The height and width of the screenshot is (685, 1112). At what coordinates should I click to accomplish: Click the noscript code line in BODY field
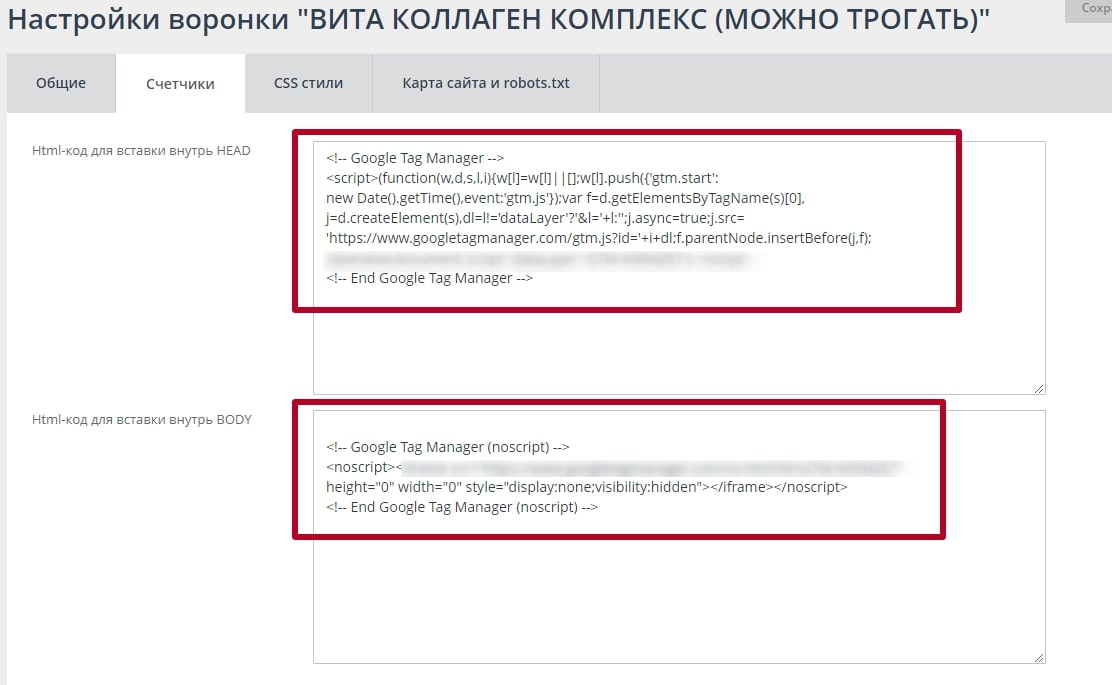coord(400,466)
